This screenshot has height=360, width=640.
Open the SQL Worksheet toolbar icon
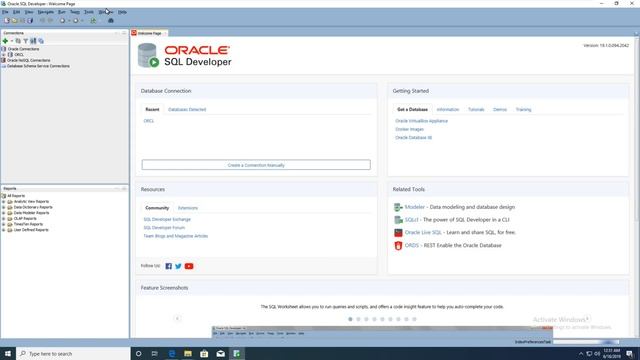93,20
